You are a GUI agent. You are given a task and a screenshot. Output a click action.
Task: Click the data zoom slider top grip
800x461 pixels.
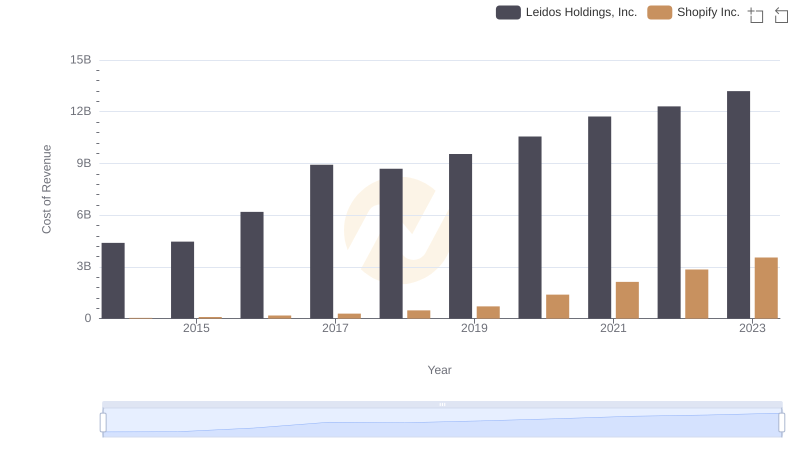coord(442,404)
